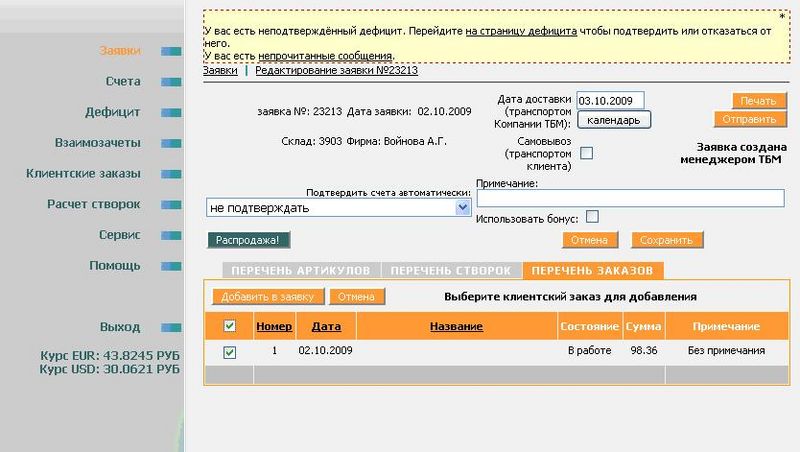Open the календарь date picker
The width and height of the screenshot is (800, 452).
(614, 120)
